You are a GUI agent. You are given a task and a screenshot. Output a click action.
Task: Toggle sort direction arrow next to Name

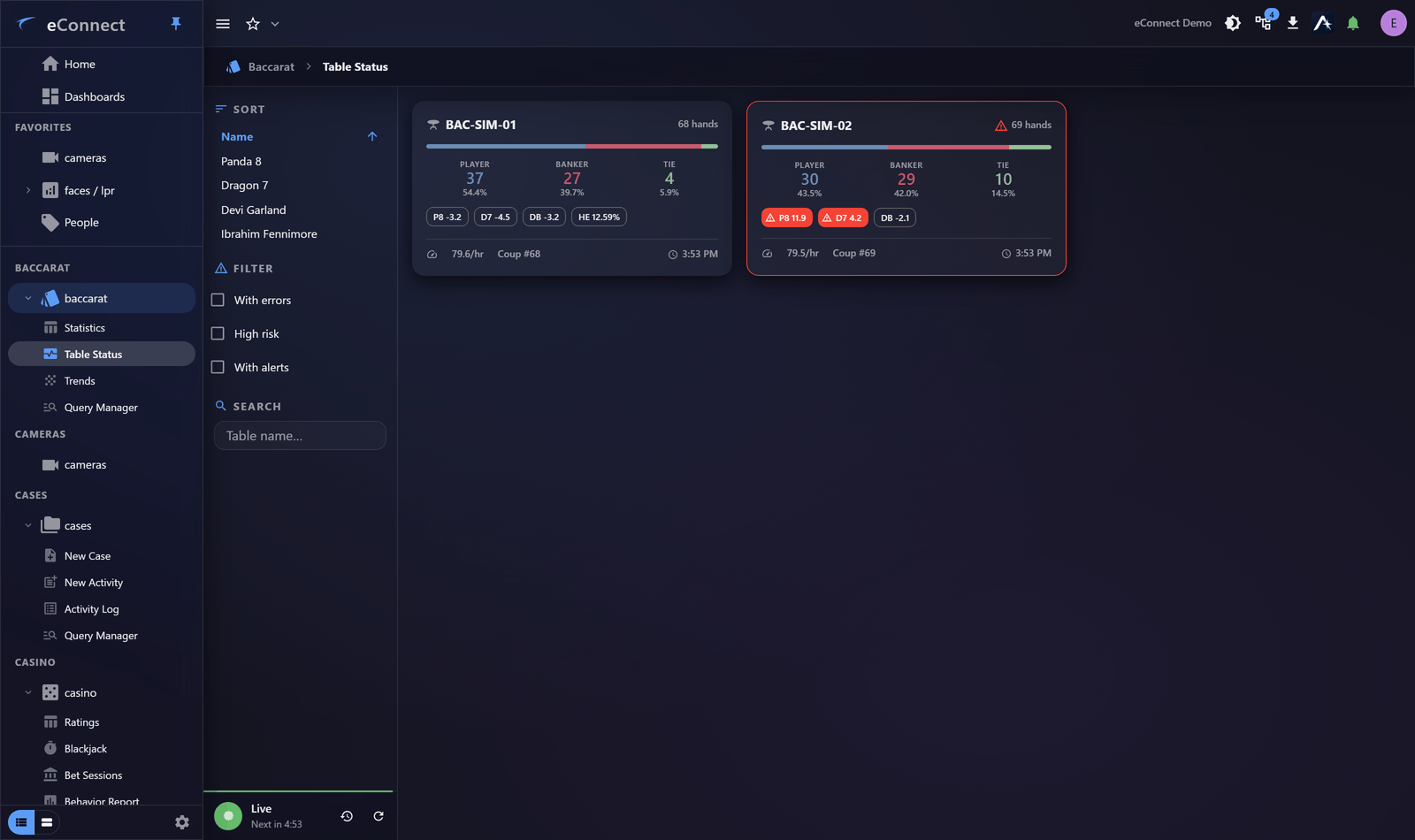point(372,136)
